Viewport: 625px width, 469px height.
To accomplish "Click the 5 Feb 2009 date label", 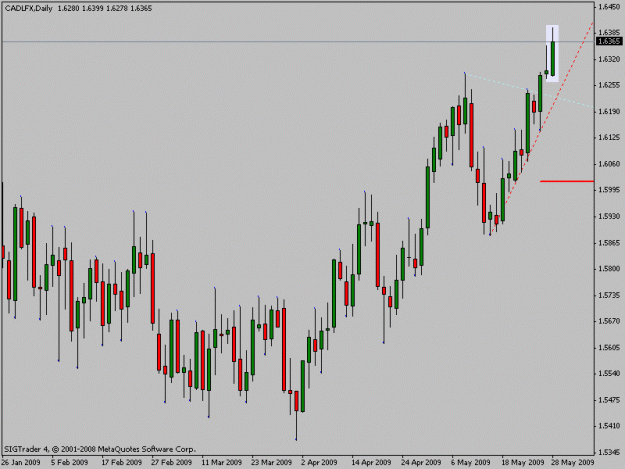I will (69, 462).
